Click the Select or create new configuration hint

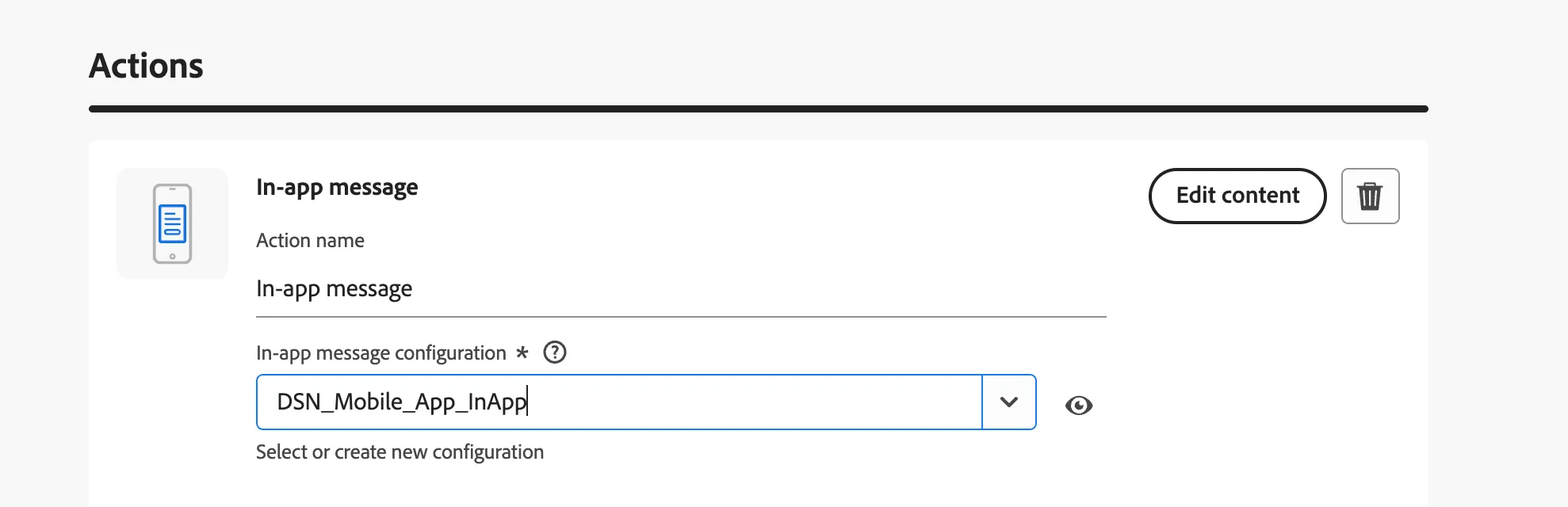pos(400,452)
